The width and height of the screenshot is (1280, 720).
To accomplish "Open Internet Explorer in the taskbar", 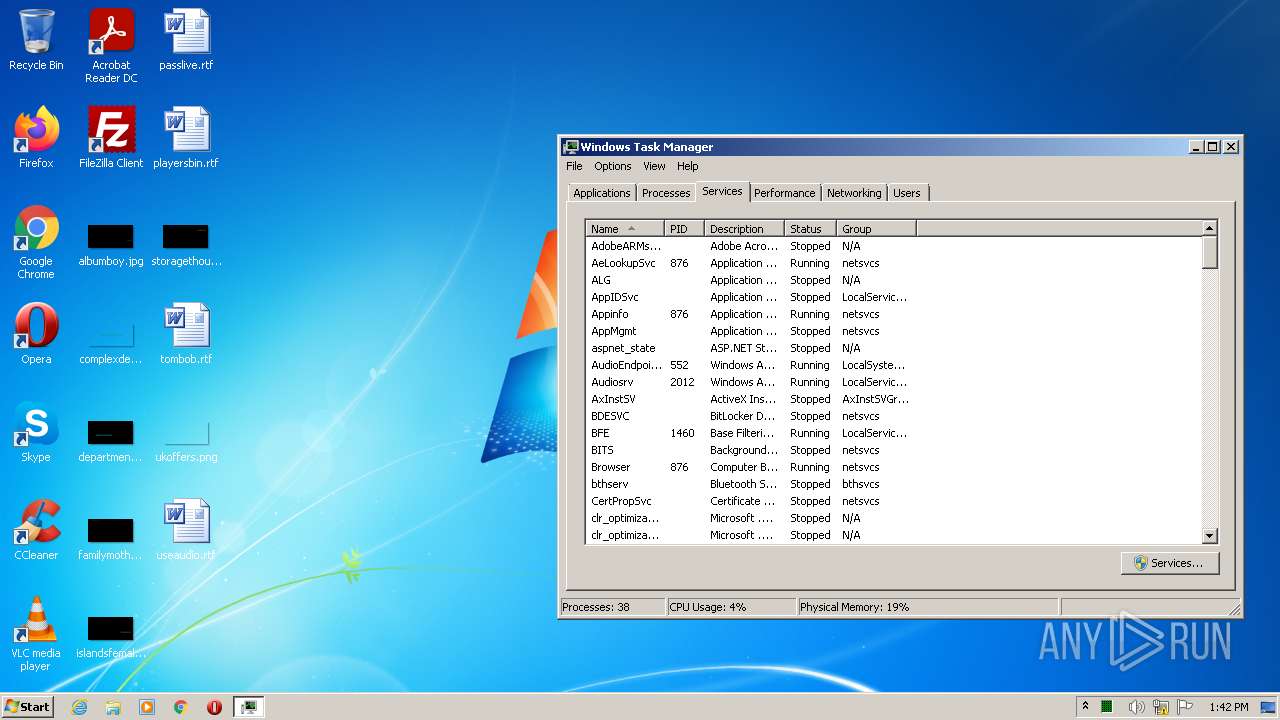I will click(80, 707).
